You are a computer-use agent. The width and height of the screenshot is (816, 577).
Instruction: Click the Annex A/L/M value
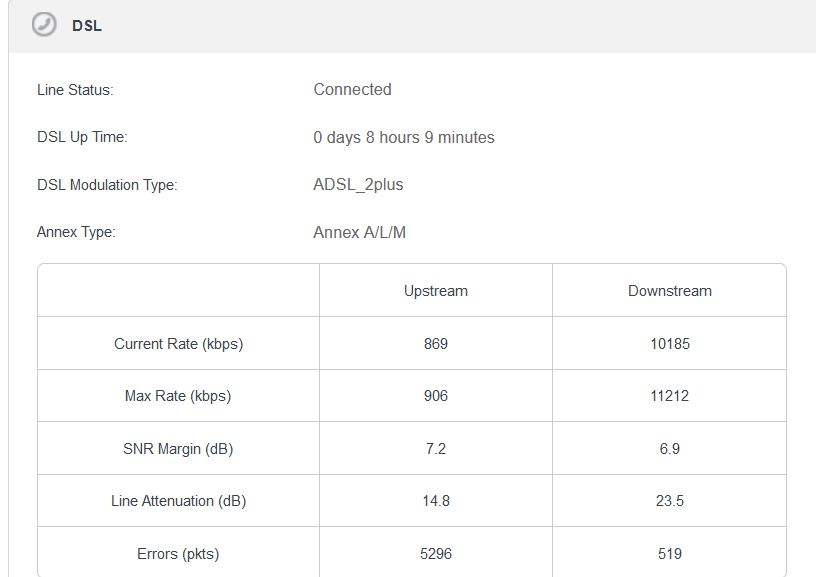pos(359,233)
